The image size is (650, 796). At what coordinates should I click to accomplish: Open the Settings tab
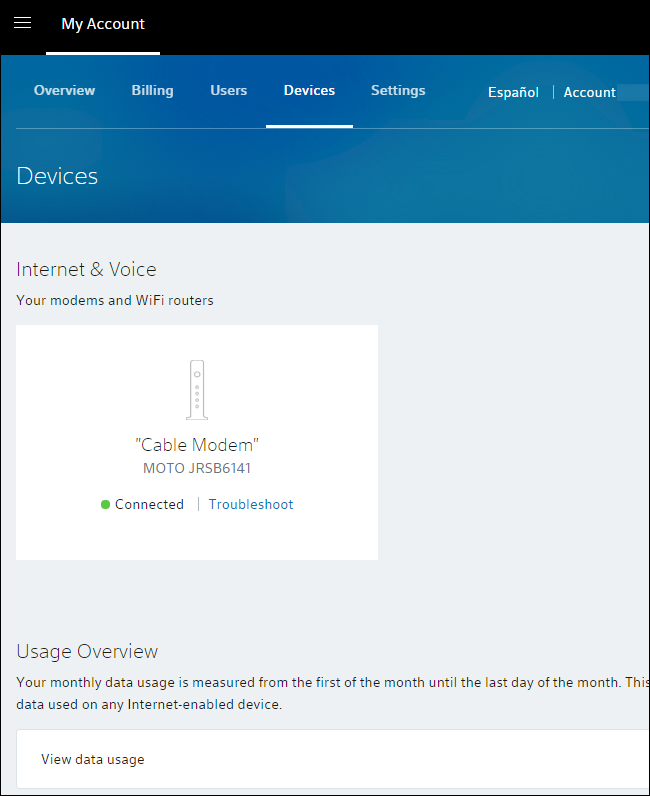[398, 90]
